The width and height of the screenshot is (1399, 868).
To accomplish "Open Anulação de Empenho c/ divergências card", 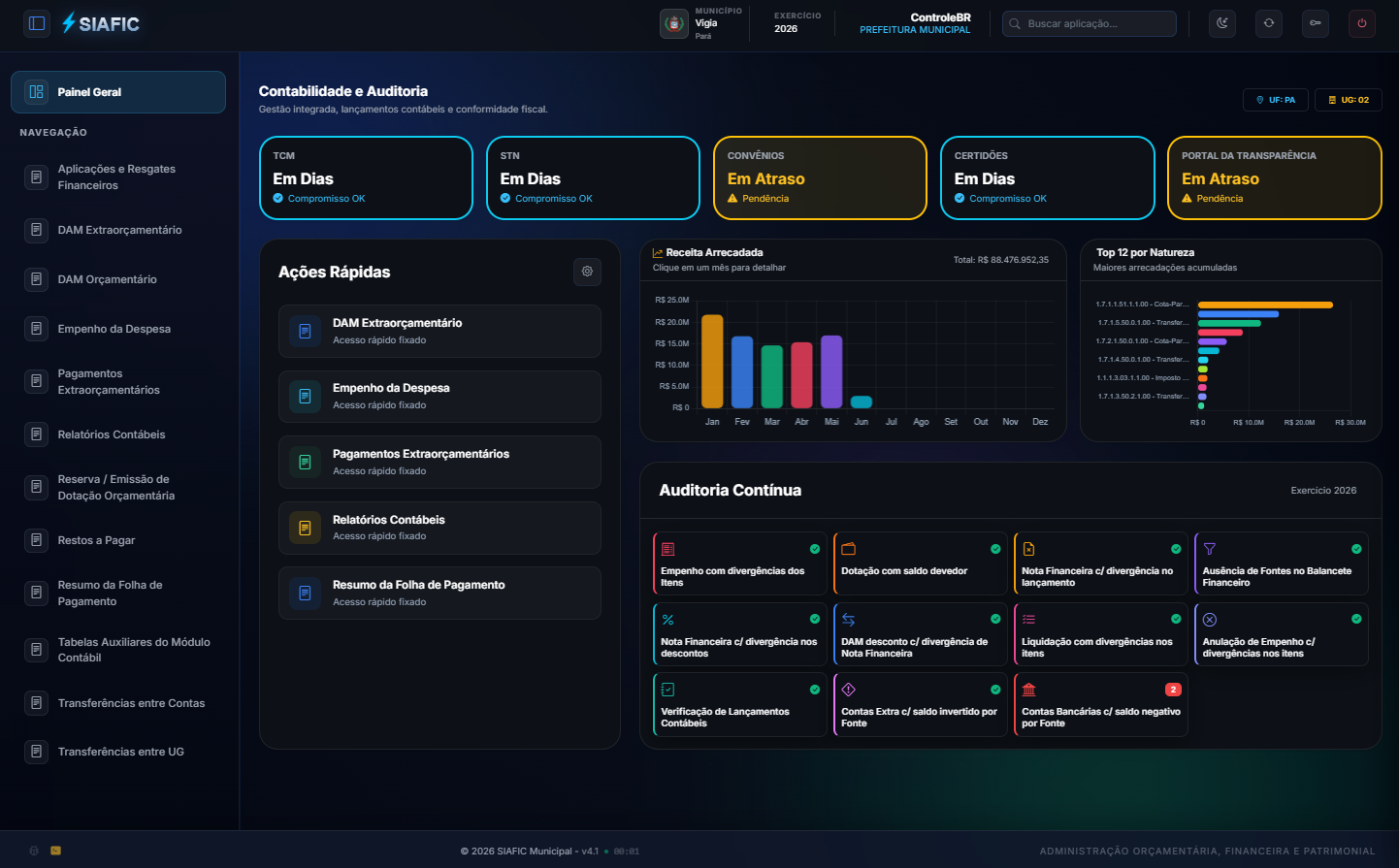I will click(x=1282, y=634).
